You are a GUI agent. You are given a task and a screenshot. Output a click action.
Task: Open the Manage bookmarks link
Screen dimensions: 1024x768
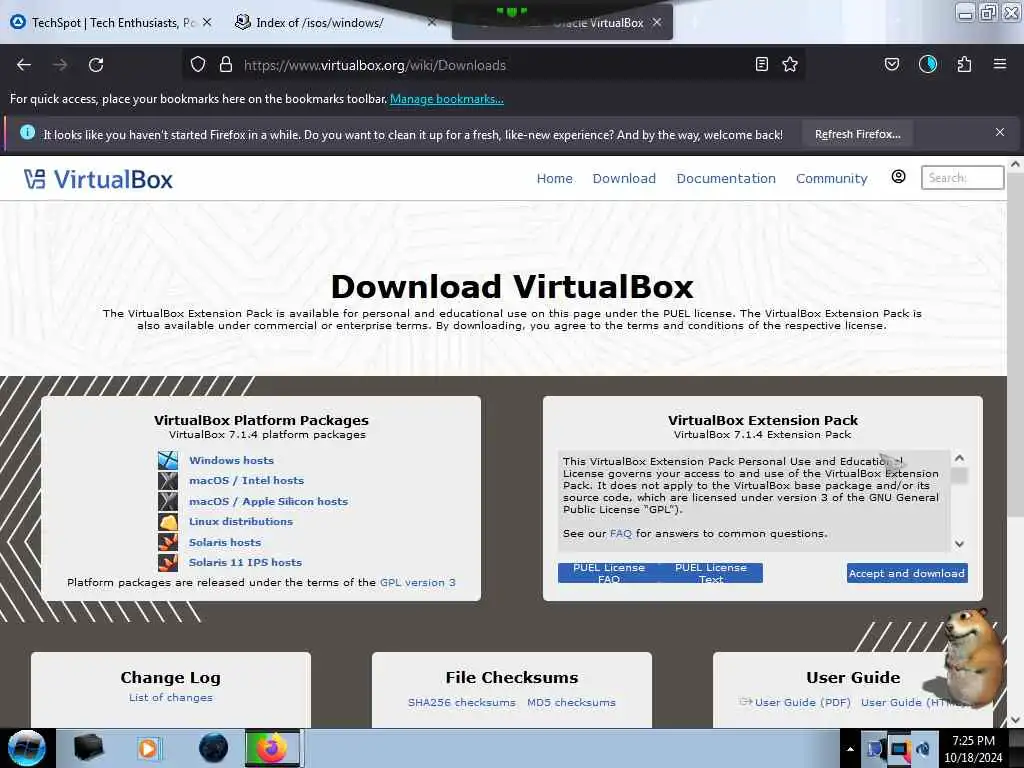[x=447, y=99]
